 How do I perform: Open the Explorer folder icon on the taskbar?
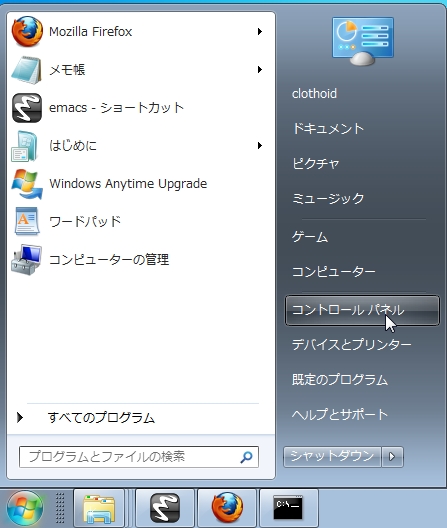[x=99, y=508]
